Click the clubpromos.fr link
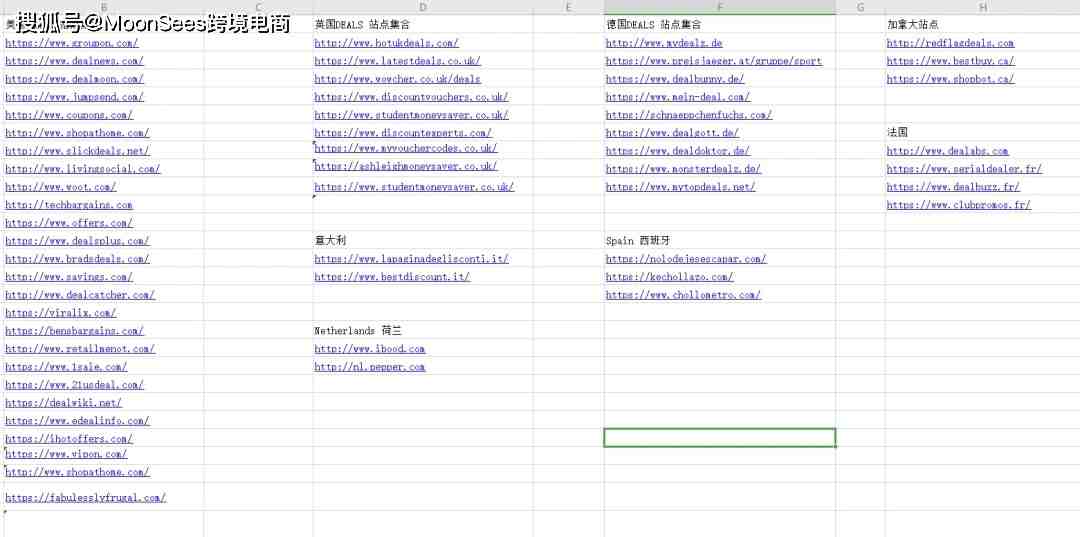The width and height of the screenshot is (1080, 537). [959, 205]
